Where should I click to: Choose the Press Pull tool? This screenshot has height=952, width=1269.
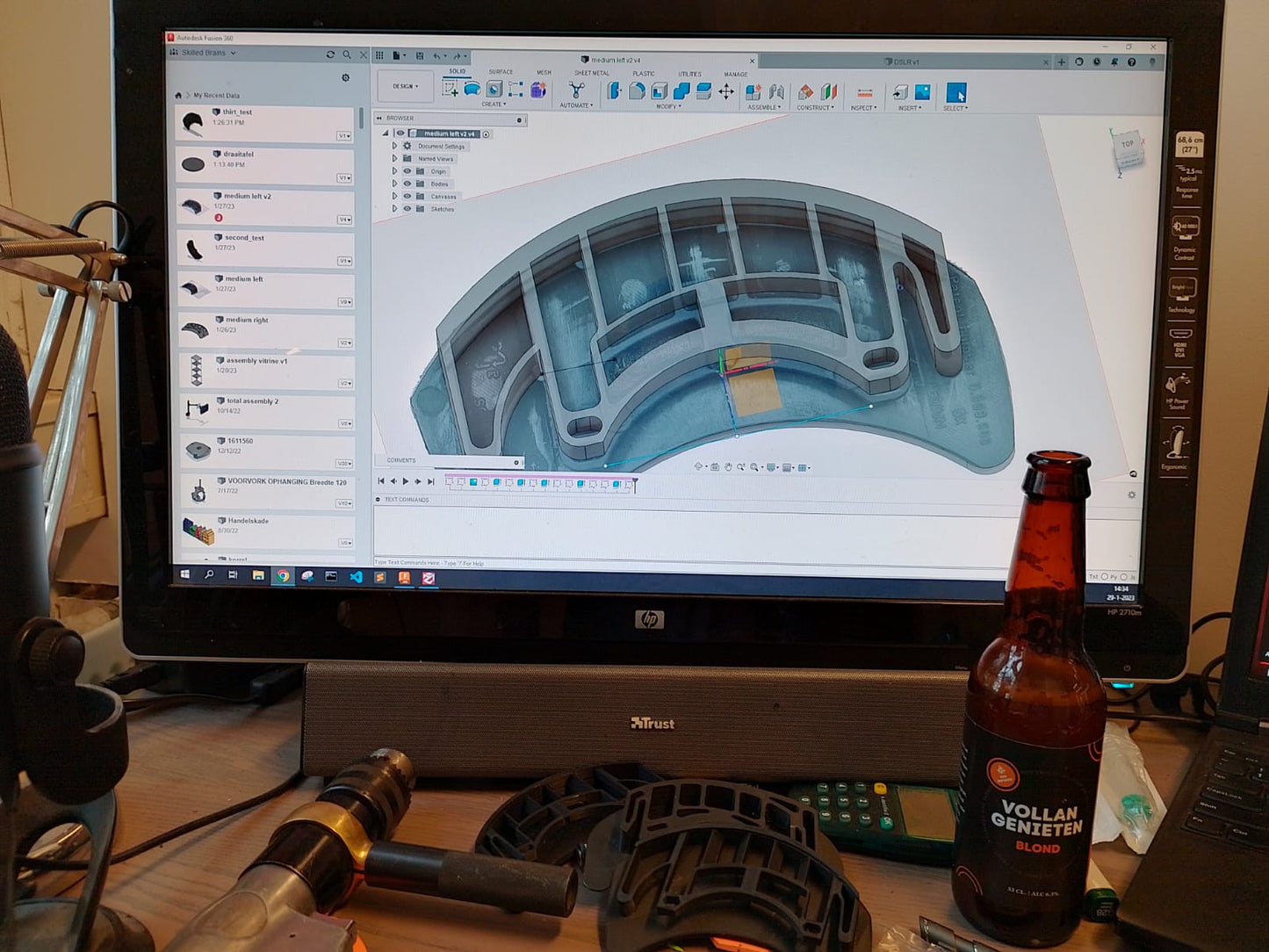[x=614, y=90]
